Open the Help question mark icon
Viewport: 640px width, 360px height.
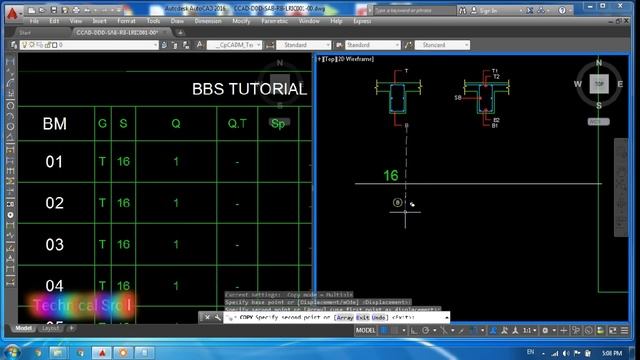coord(562,10)
